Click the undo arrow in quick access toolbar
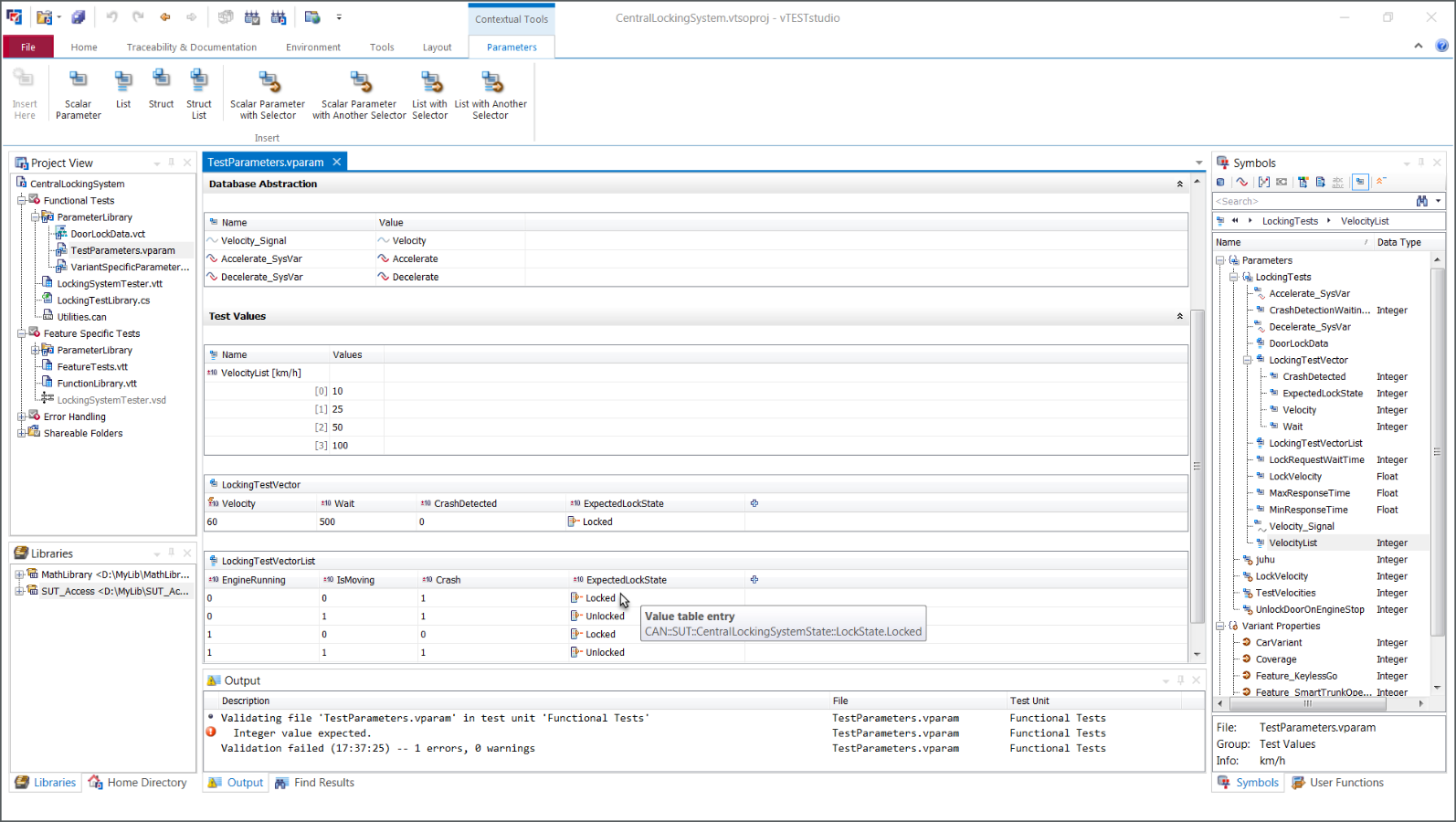The image size is (1456, 822). point(111,17)
